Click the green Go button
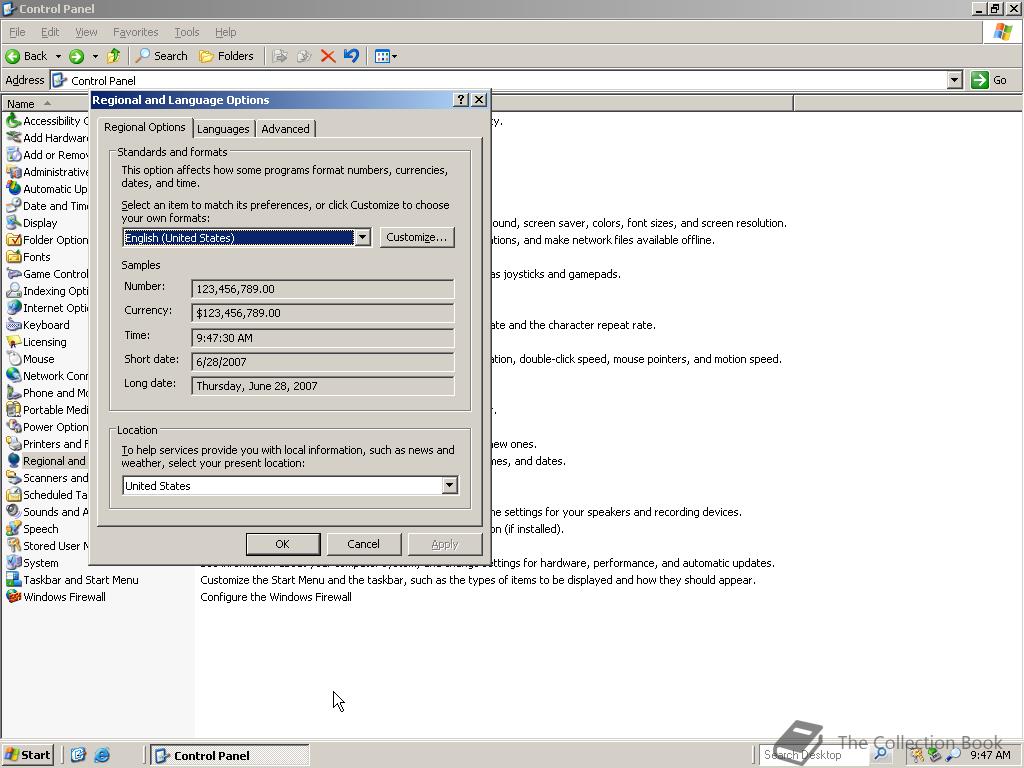 (989, 80)
